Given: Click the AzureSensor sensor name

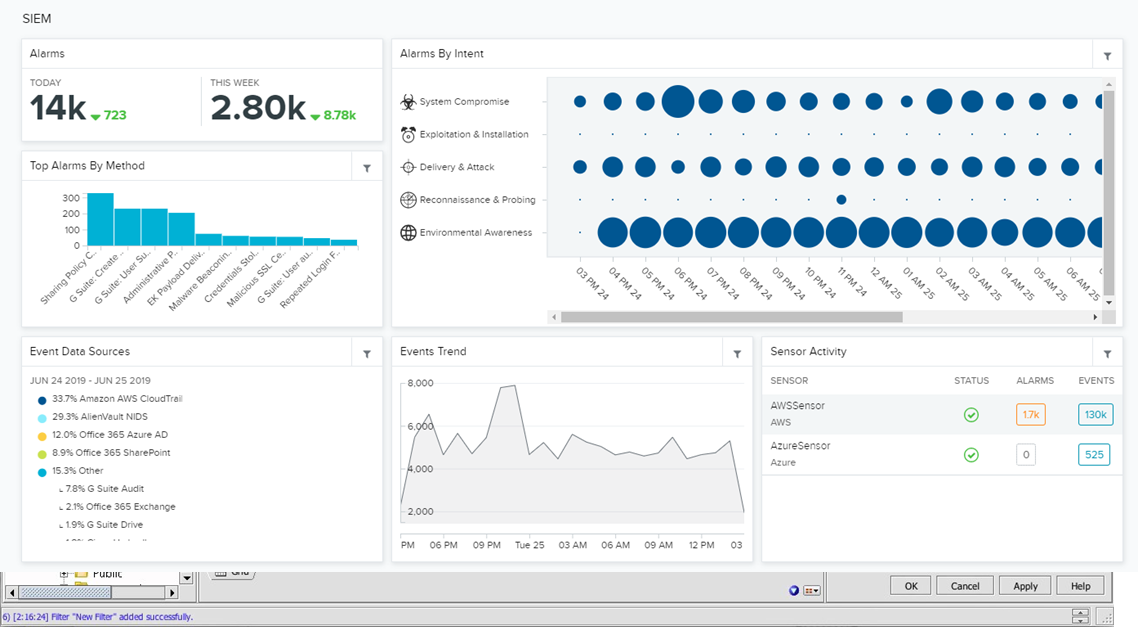Looking at the screenshot, I should (x=800, y=446).
